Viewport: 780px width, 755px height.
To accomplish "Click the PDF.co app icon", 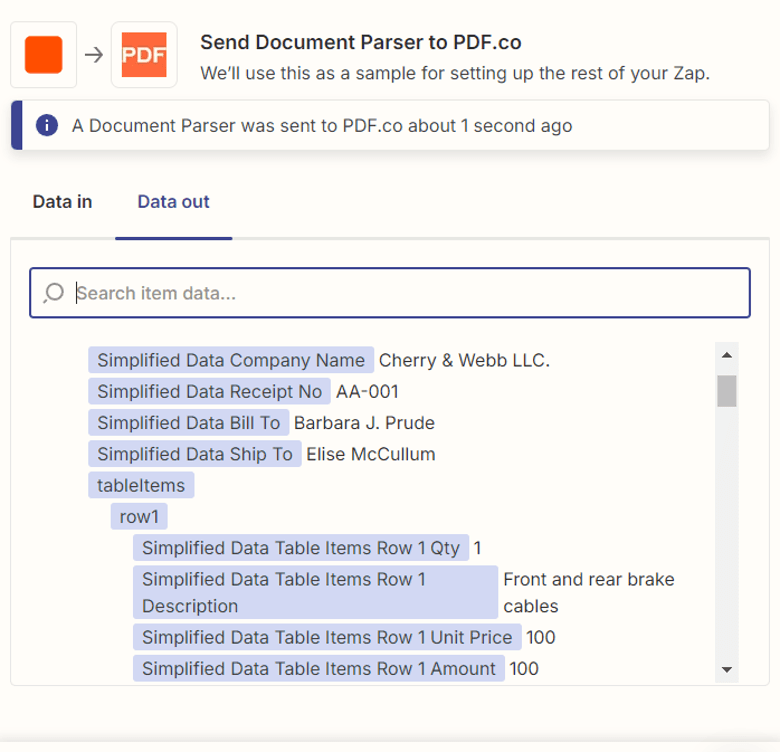I will [x=144, y=55].
